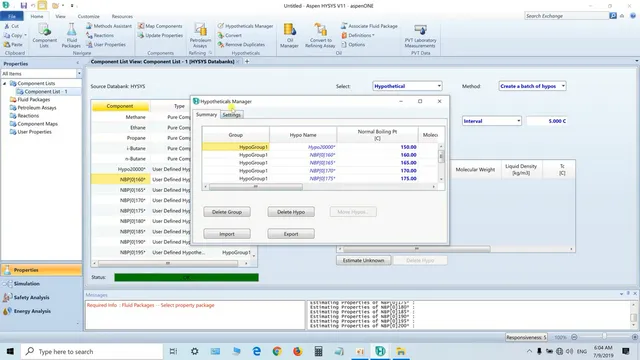This screenshot has height=360, width=640.
Task: Switch to Safety Analysis environment
Action: (31, 298)
